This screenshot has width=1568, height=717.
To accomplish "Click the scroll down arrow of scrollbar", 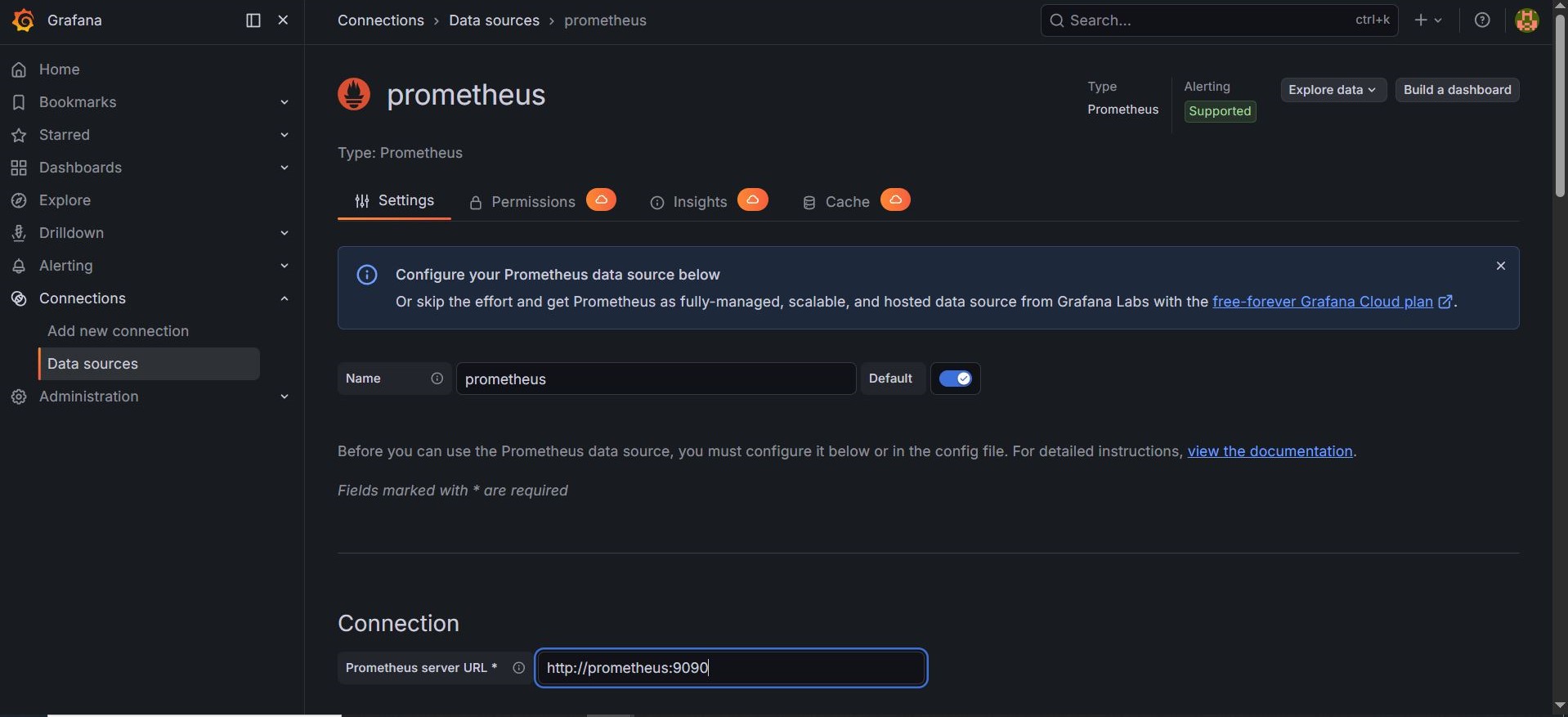I will [x=1560, y=706].
